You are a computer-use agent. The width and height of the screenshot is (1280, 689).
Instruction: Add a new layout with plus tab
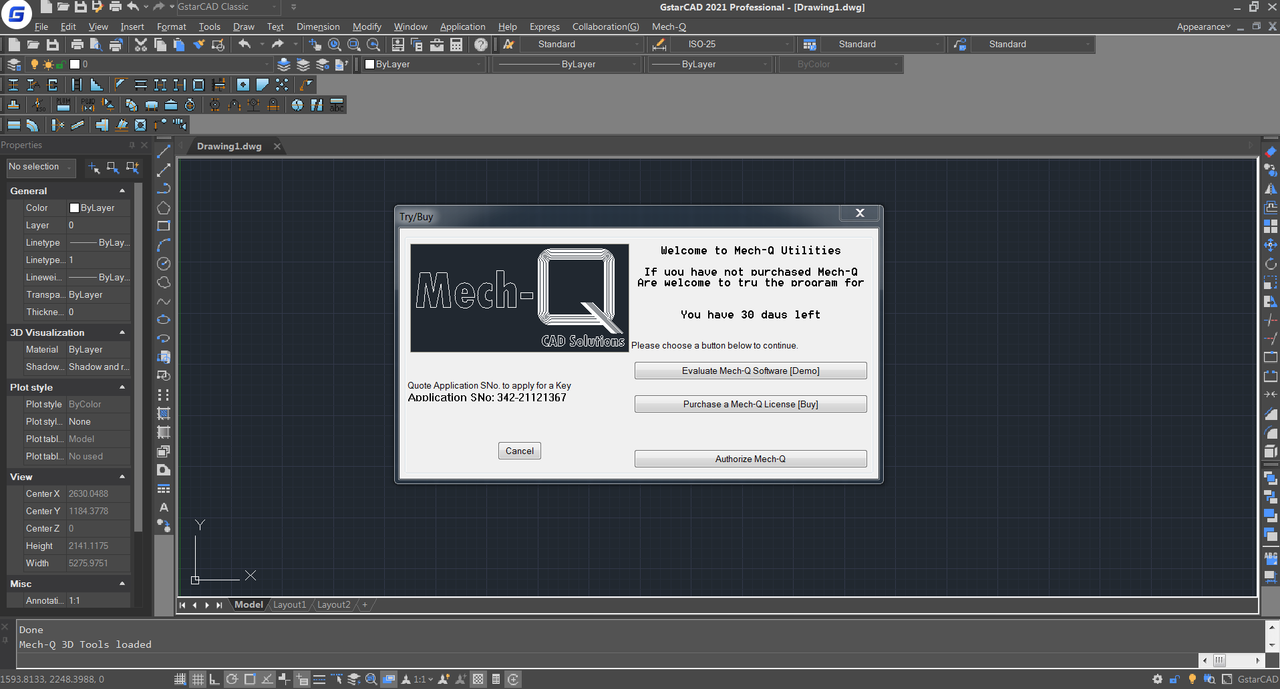coord(365,605)
